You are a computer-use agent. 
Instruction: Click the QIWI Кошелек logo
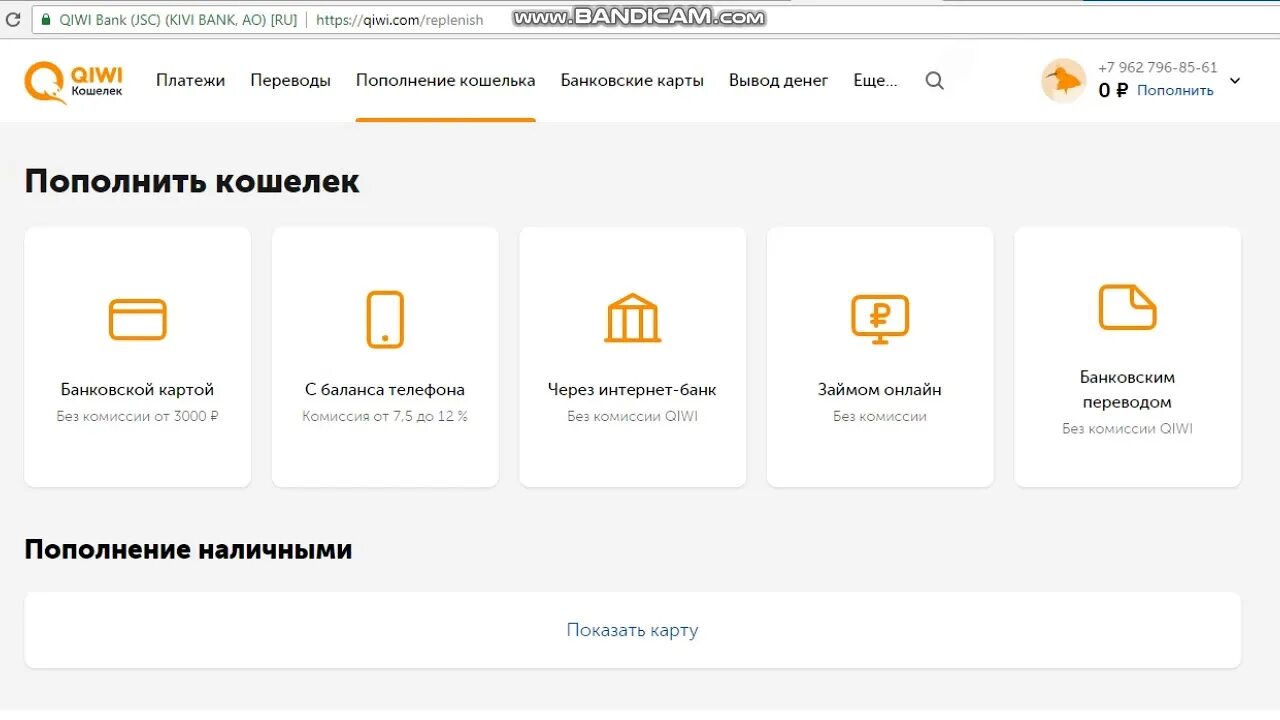coord(74,83)
